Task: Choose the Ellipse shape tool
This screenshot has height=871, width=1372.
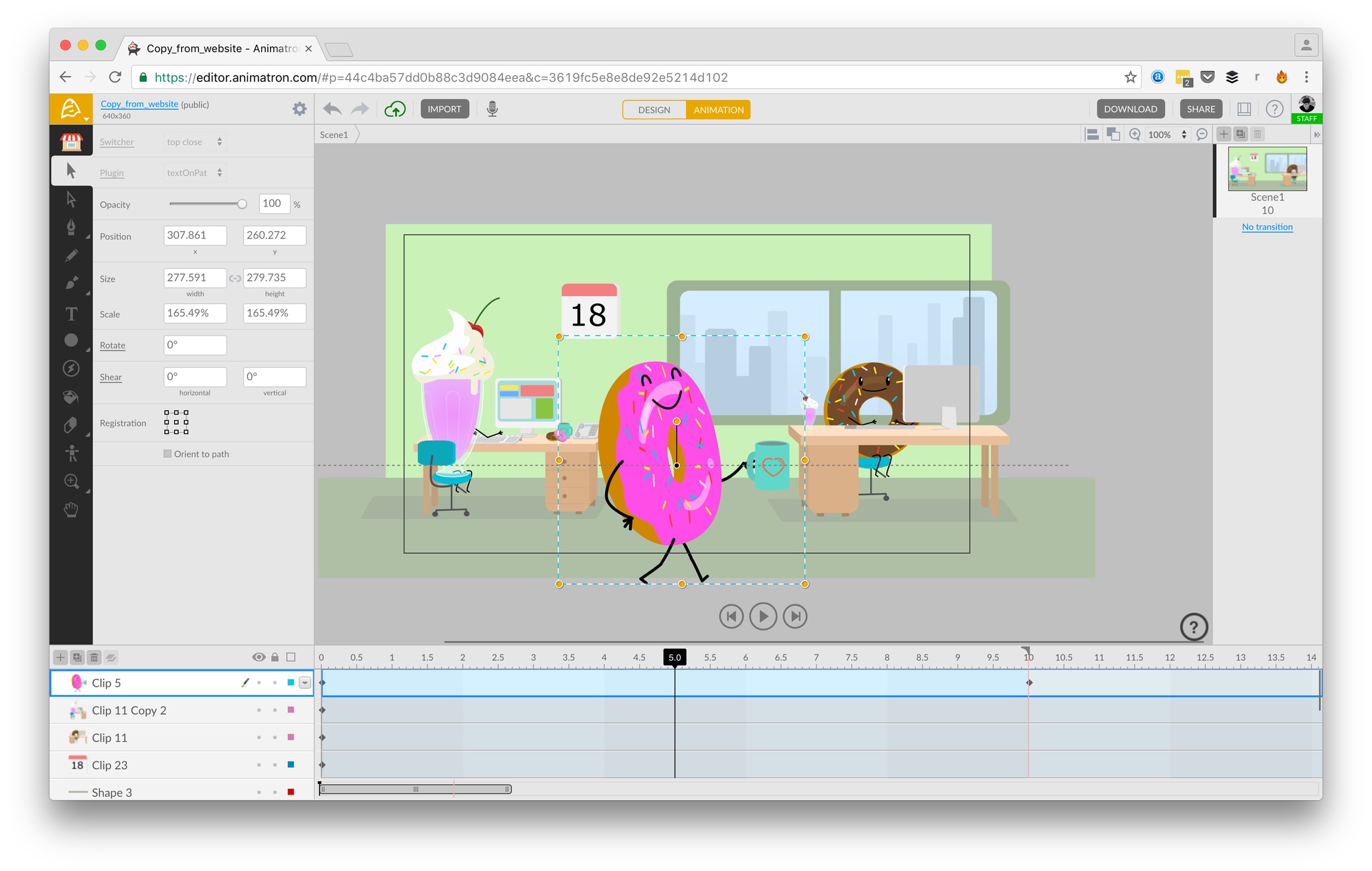Action: coord(71,340)
